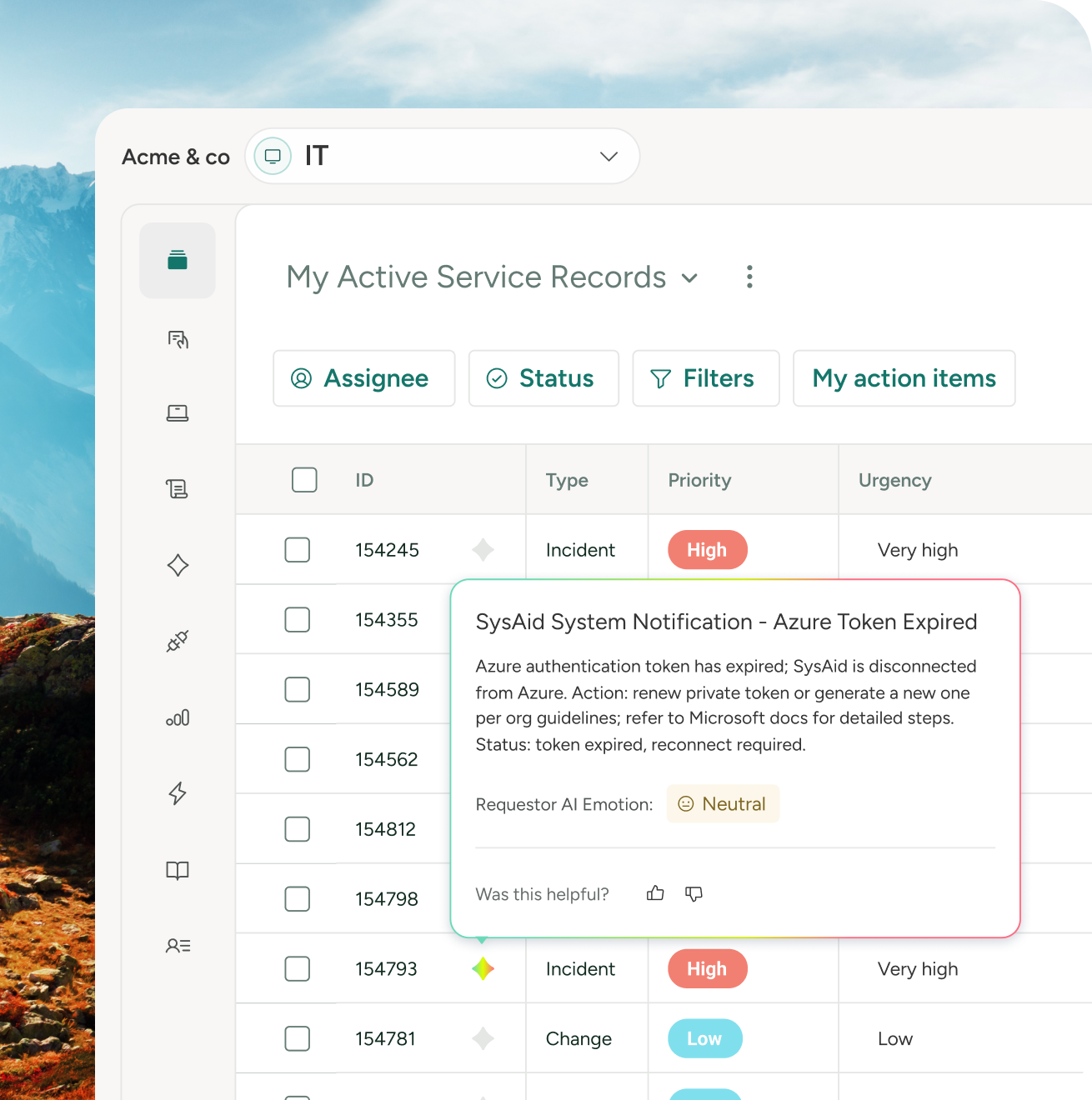The image size is (1092, 1100).
Task: Open the knowledge base book icon
Action: (178, 870)
